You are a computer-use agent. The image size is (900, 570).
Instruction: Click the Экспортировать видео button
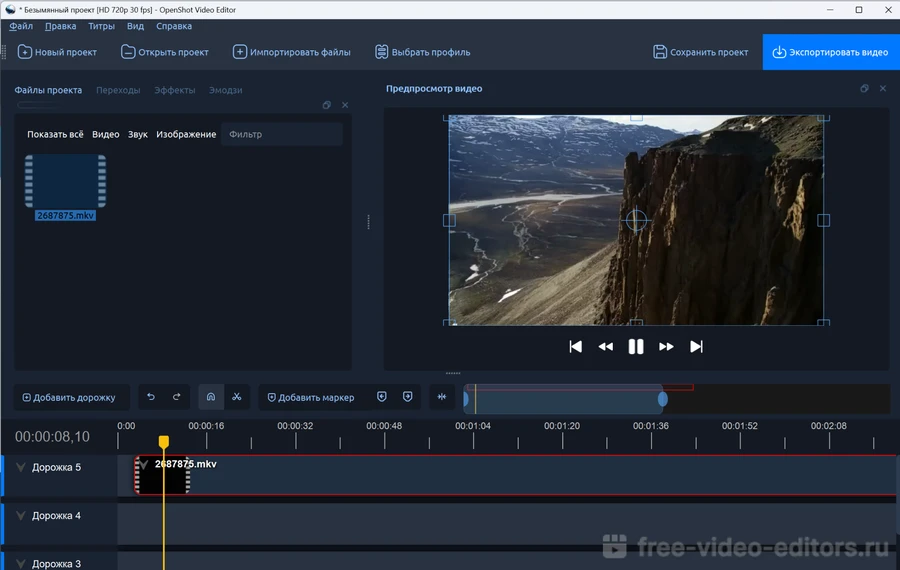click(830, 52)
